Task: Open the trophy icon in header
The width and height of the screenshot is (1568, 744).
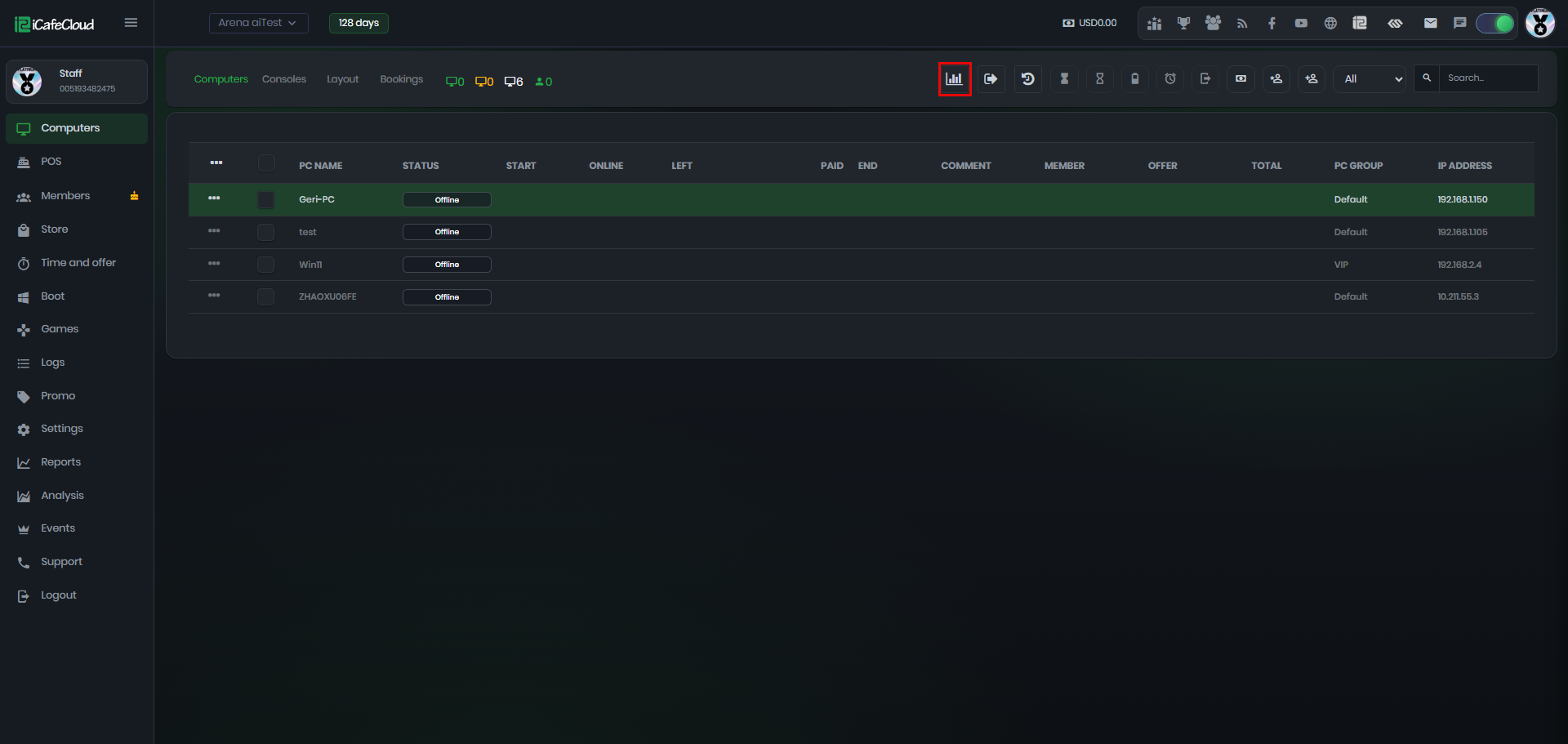Action: [1183, 24]
